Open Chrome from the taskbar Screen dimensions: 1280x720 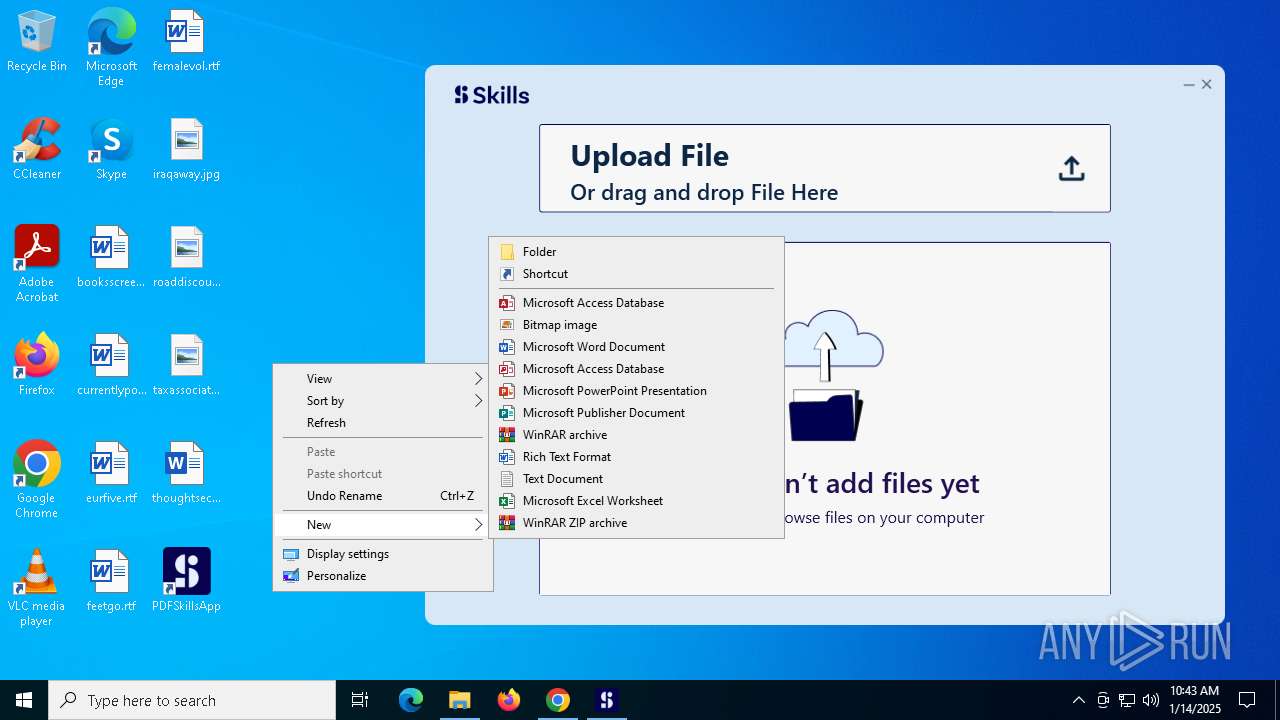pos(557,700)
